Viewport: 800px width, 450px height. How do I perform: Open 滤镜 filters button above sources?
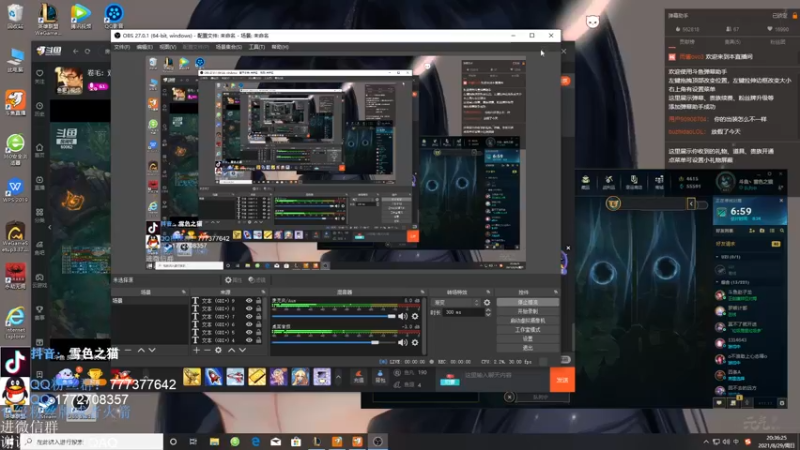(257, 280)
